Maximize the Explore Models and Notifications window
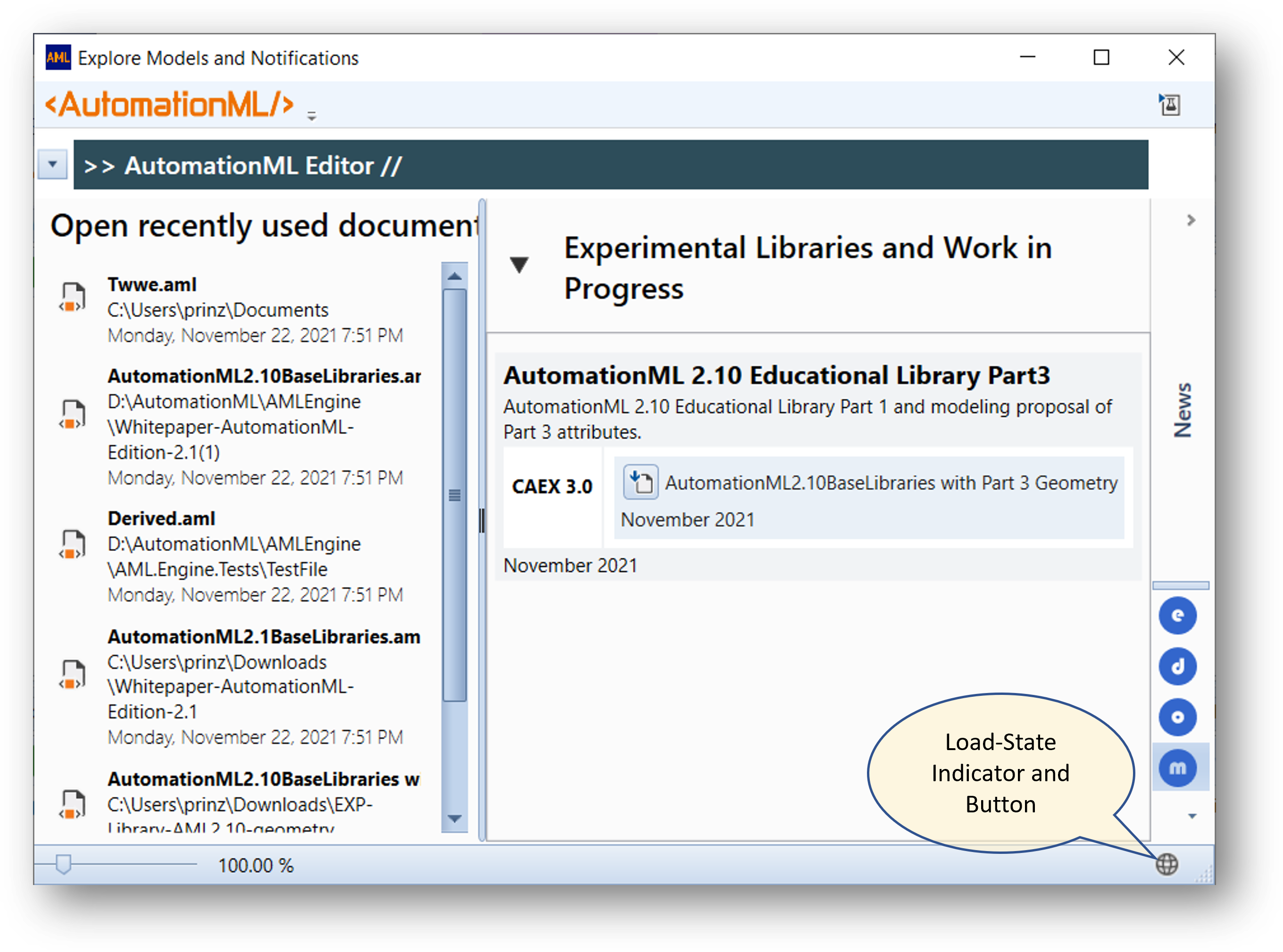 (x=1101, y=57)
